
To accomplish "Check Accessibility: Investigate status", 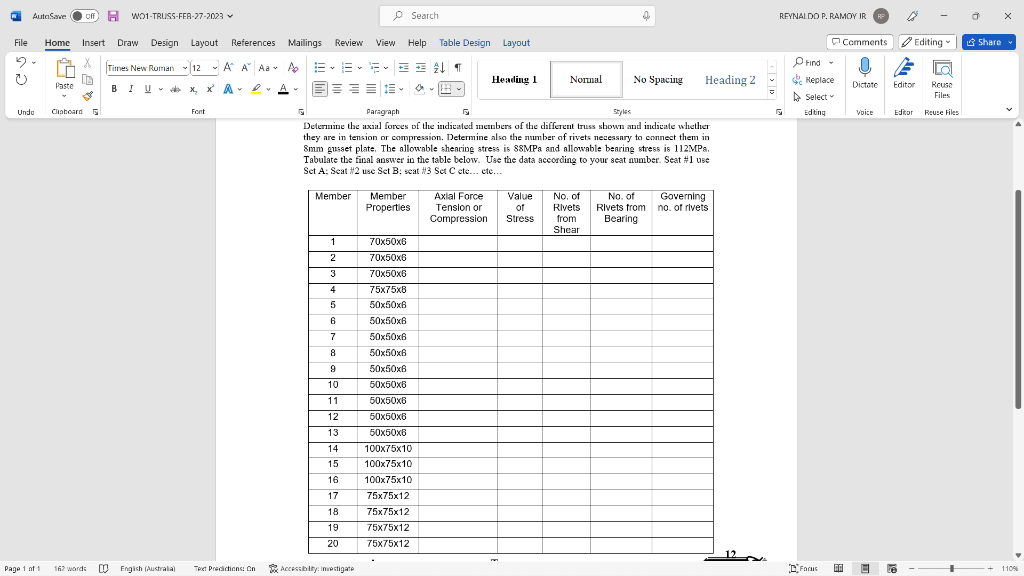I will point(312,568).
